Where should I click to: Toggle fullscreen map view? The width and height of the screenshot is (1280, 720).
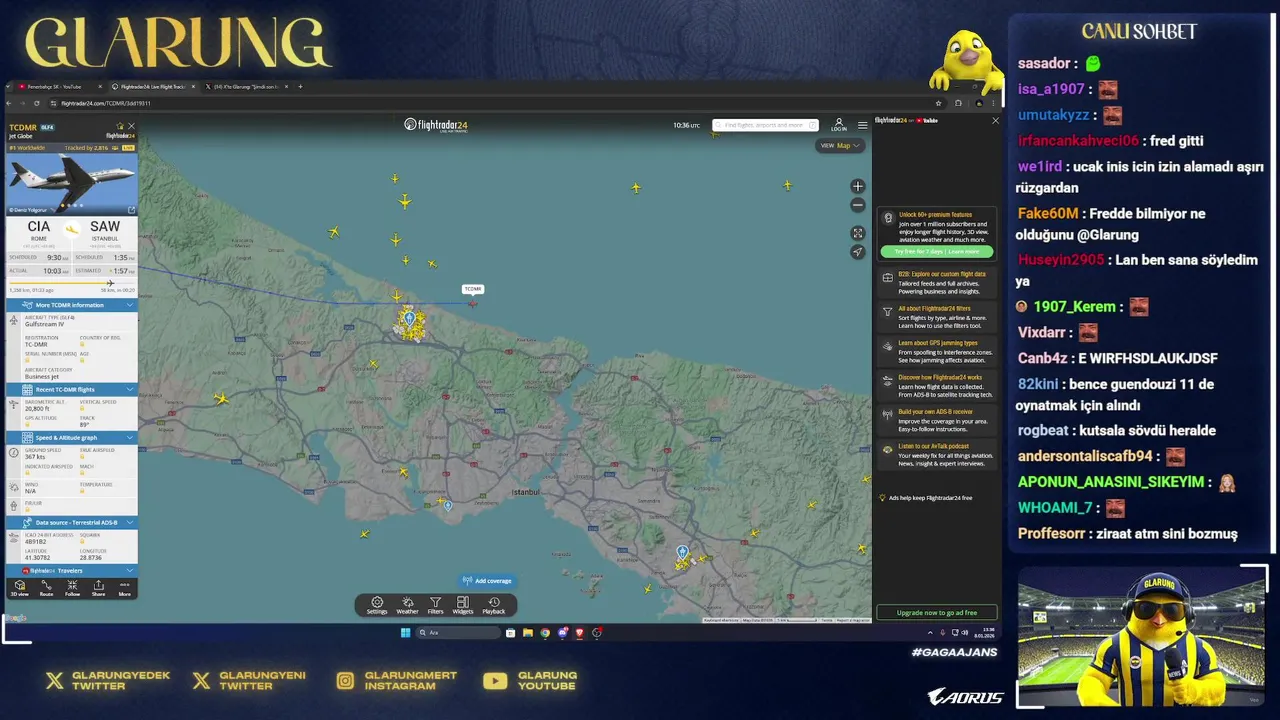pos(857,233)
